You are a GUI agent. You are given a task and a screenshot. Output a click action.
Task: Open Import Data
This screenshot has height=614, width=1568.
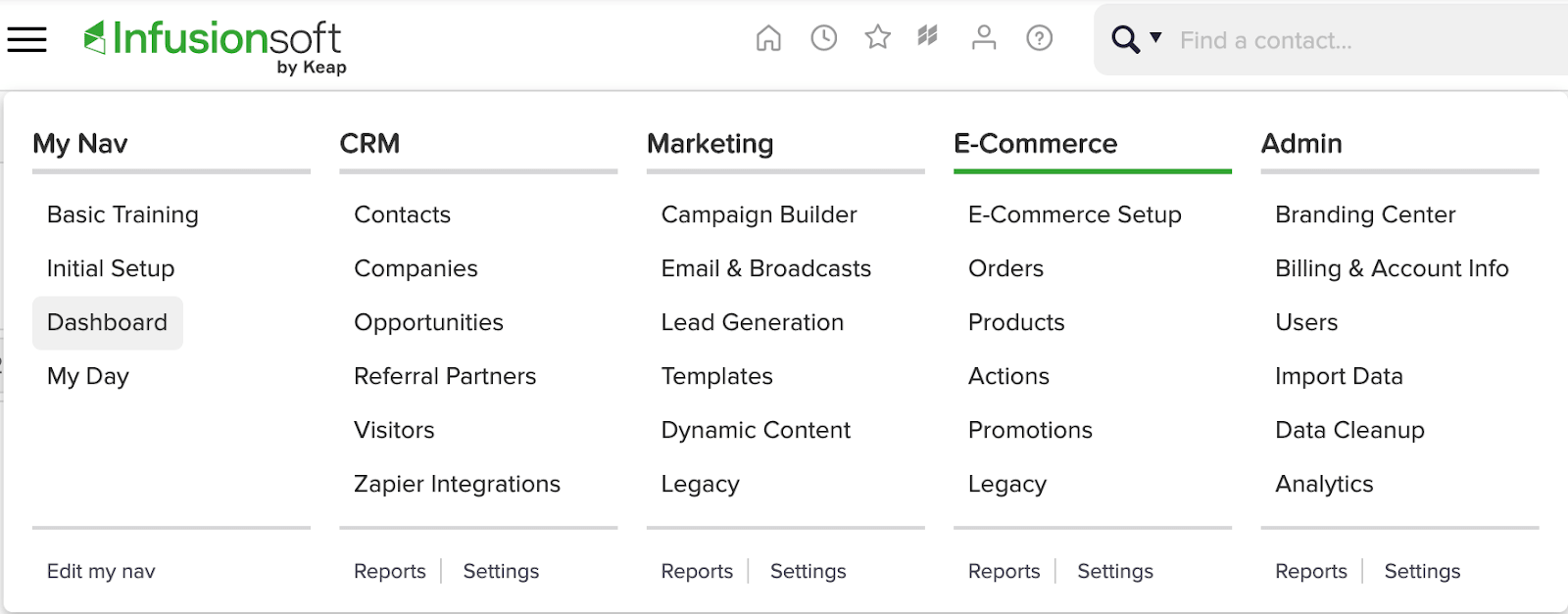pyautogui.click(x=1339, y=376)
